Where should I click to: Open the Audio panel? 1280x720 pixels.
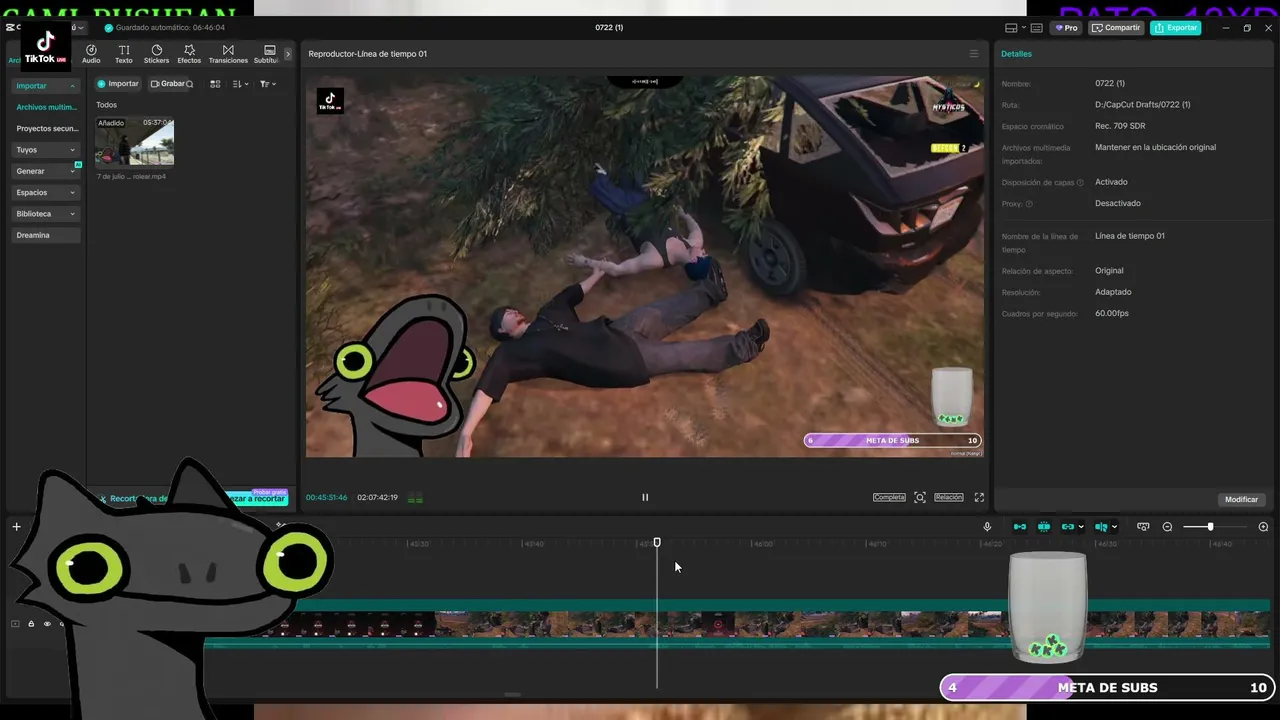coord(91,54)
